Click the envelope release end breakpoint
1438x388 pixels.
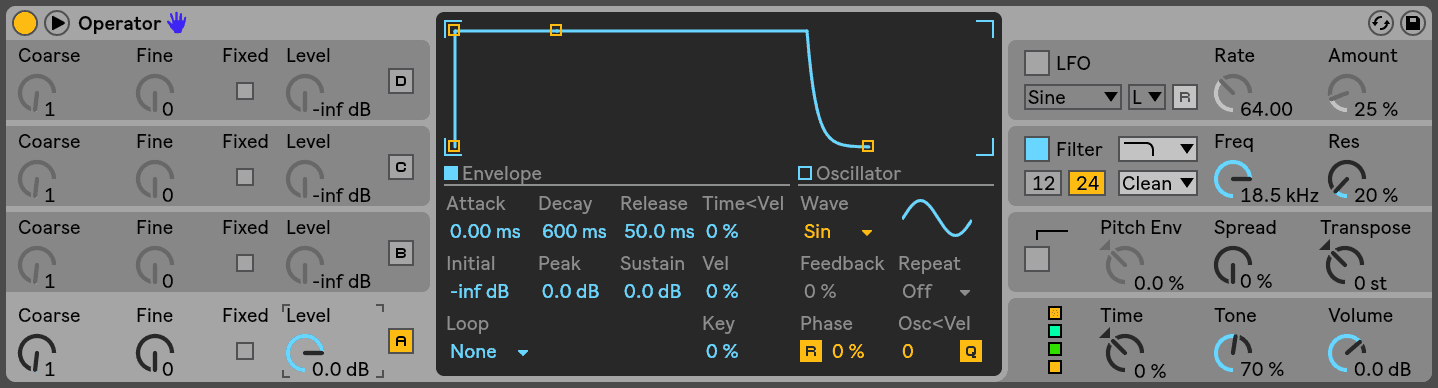tap(867, 146)
